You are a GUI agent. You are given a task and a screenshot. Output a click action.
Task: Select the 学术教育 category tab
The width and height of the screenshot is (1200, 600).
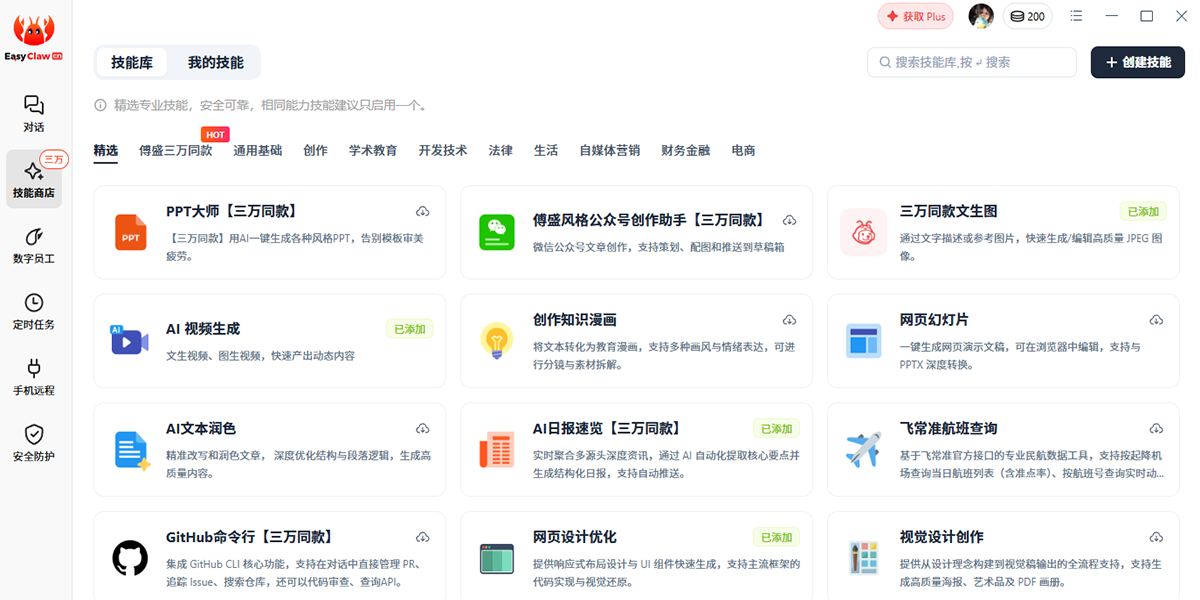(373, 151)
